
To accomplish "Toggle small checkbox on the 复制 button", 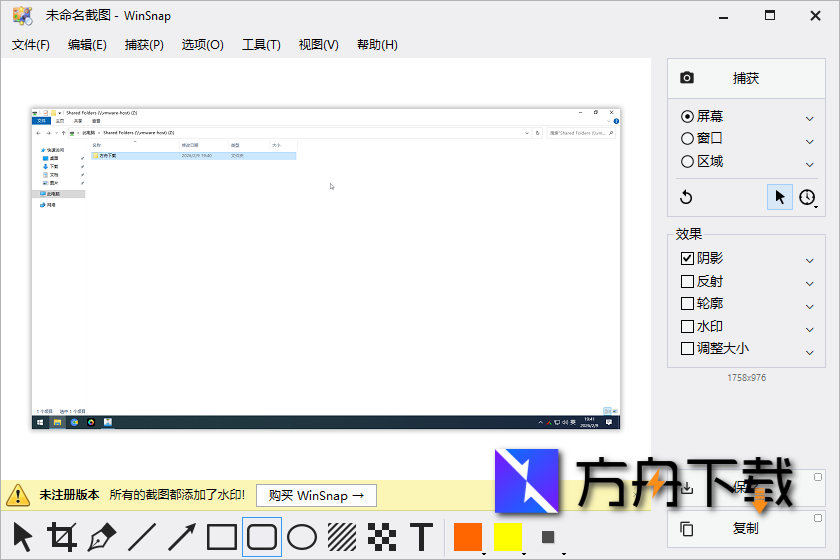I will 818,518.
